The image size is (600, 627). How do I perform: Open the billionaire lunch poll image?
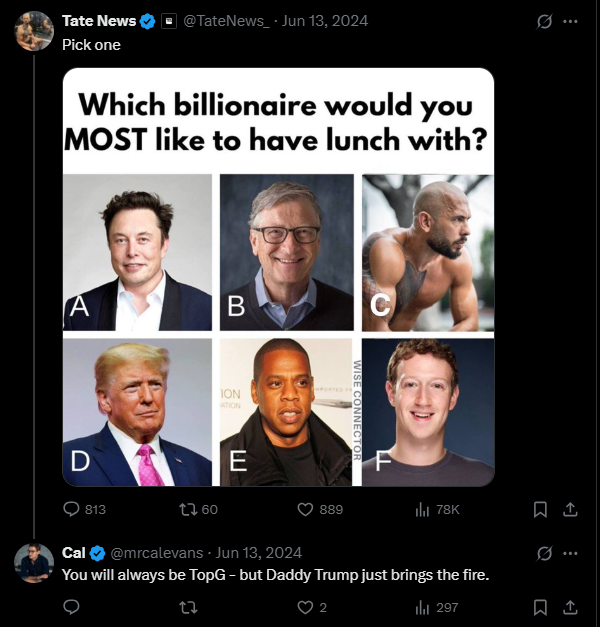click(x=278, y=277)
